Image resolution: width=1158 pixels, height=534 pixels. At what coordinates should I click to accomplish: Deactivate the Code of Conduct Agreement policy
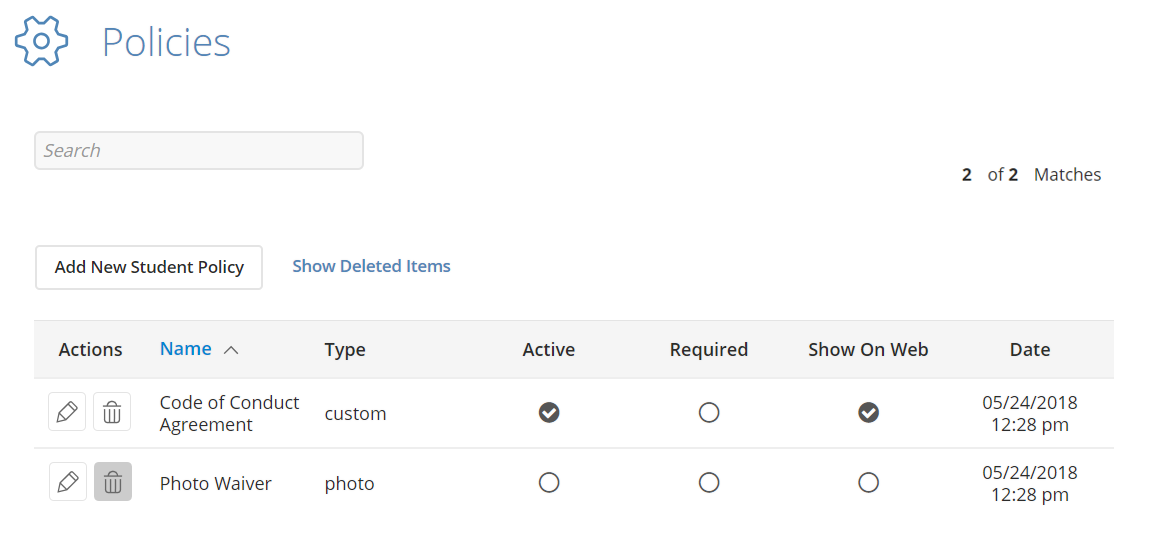(549, 412)
